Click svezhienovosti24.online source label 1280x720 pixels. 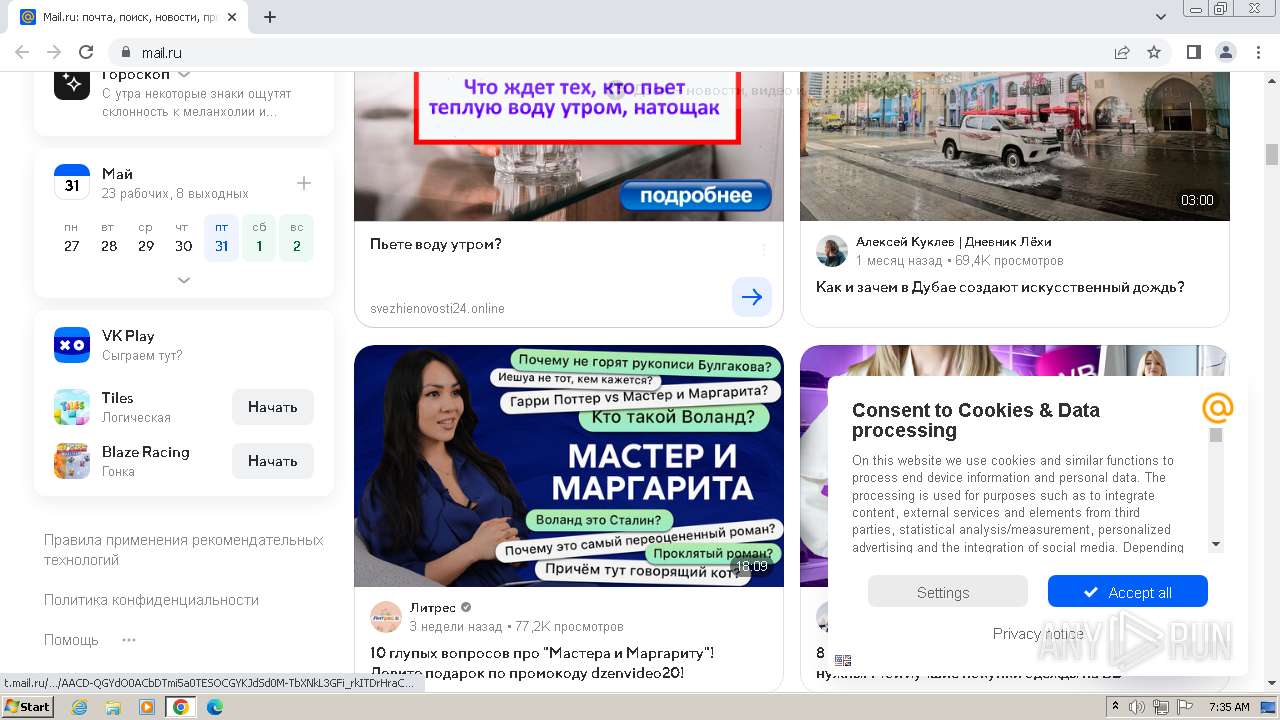(x=437, y=308)
